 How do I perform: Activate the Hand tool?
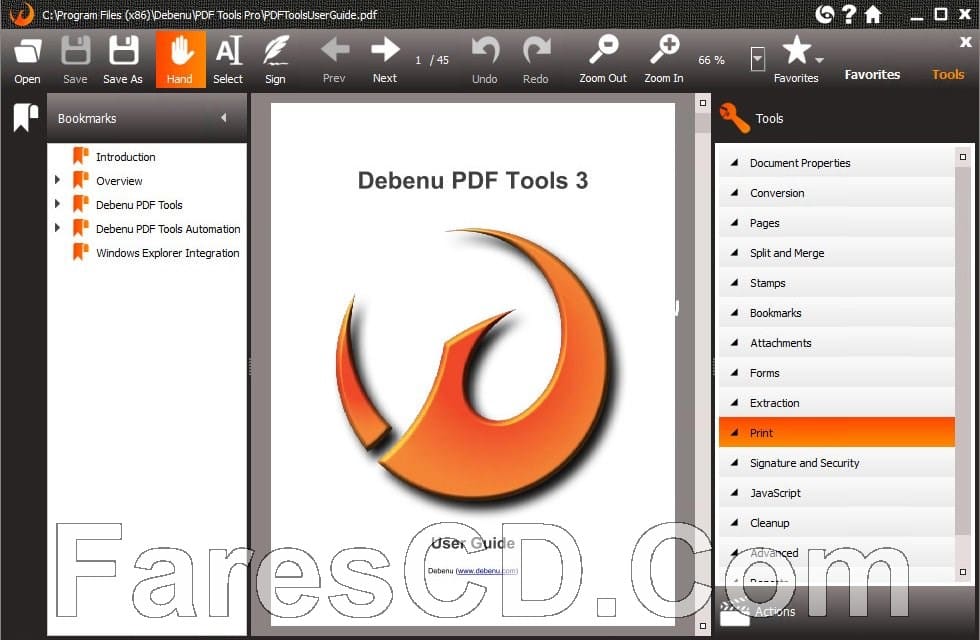tap(180, 60)
